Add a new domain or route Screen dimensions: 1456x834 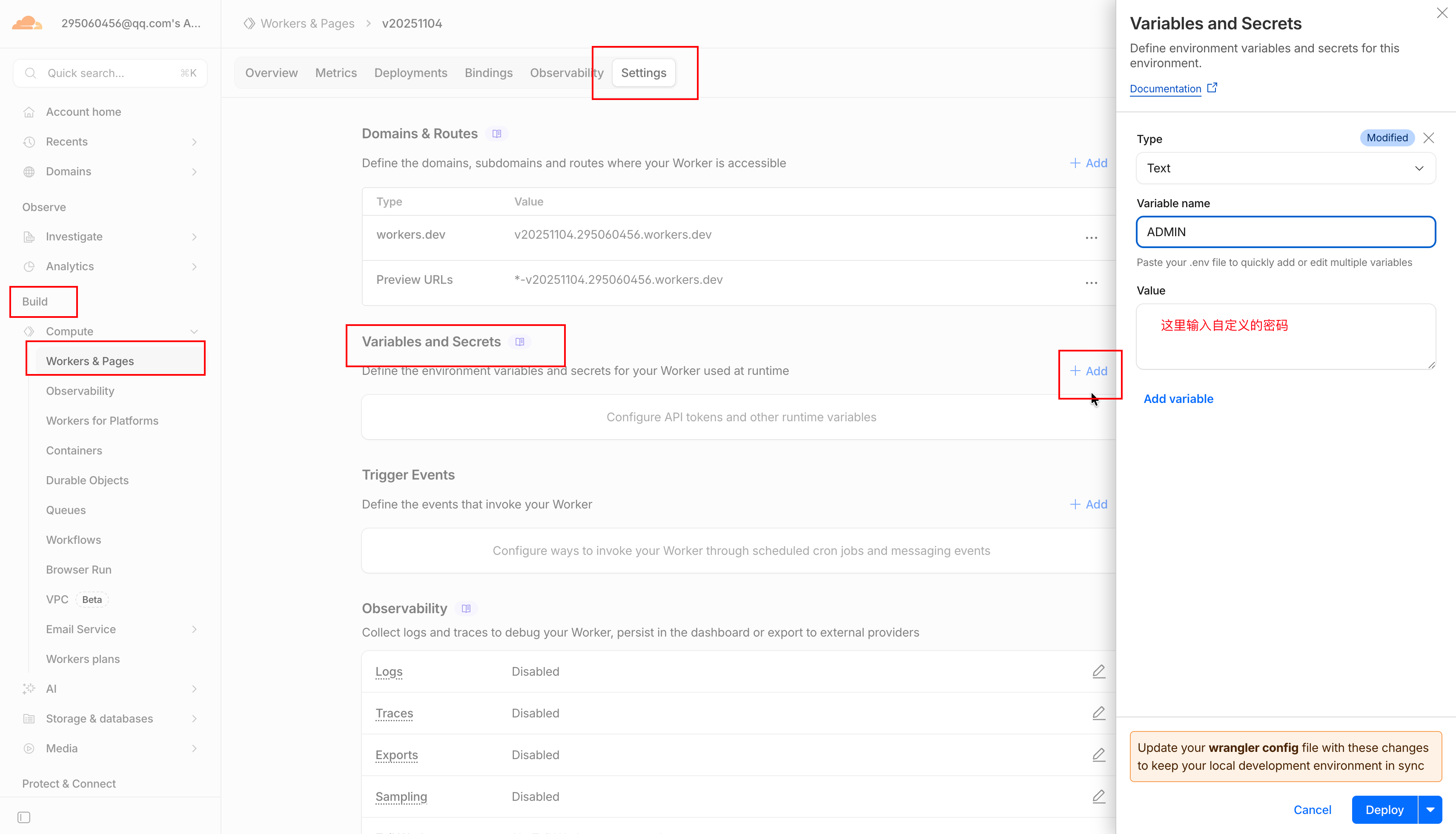pos(1089,163)
